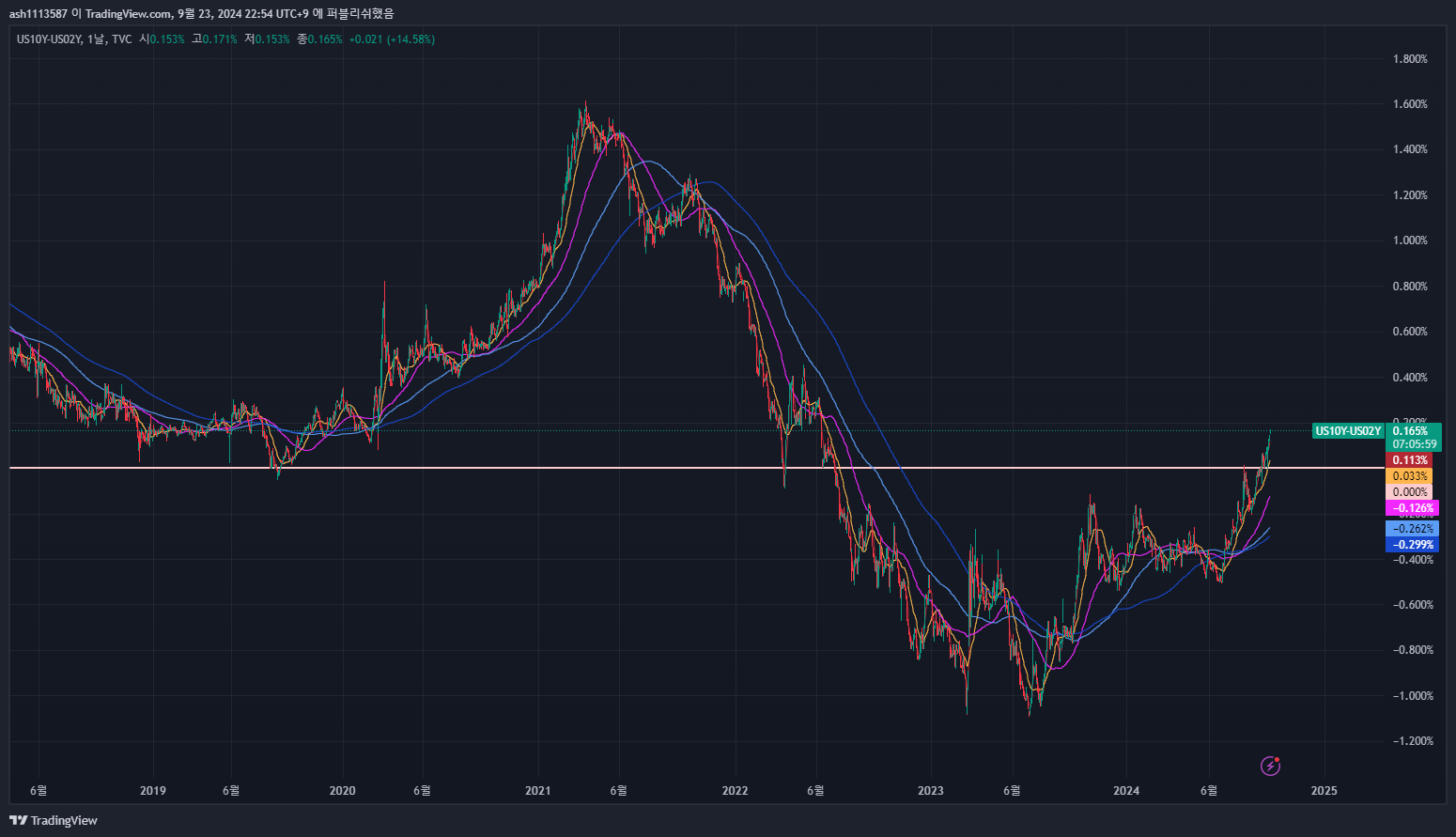Image resolution: width=1456 pixels, height=837 pixels.
Task: Click the red 0.113% price label
Action: click(1410, 460)
